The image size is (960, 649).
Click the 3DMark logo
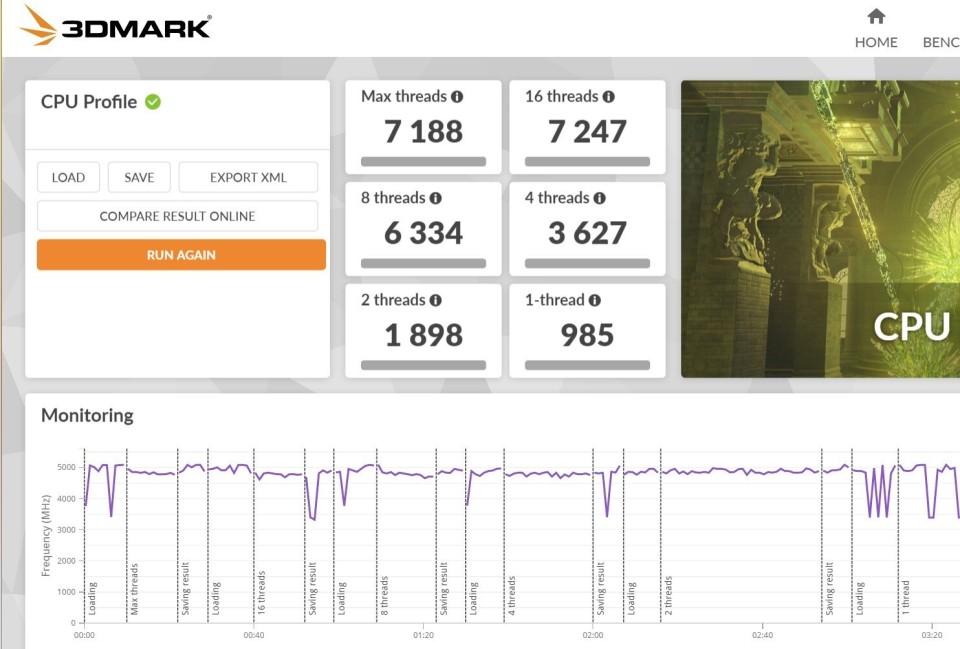click(114, 26)
